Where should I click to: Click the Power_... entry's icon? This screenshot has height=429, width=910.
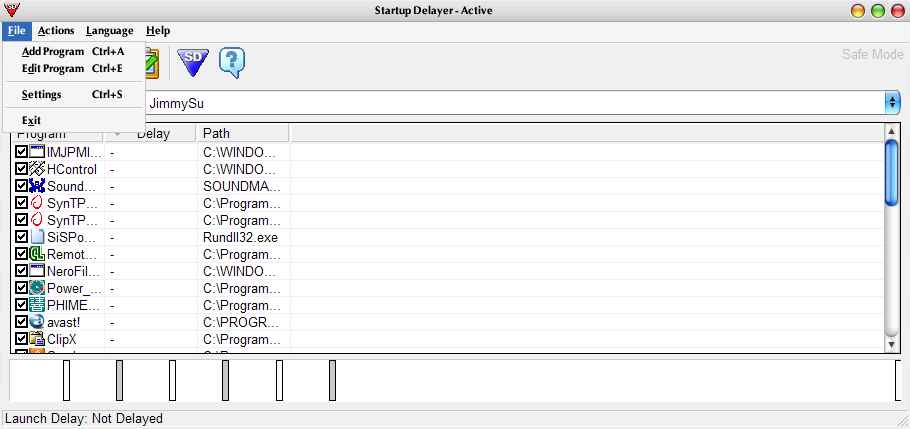pyautogui.click(x=37, y=288)
